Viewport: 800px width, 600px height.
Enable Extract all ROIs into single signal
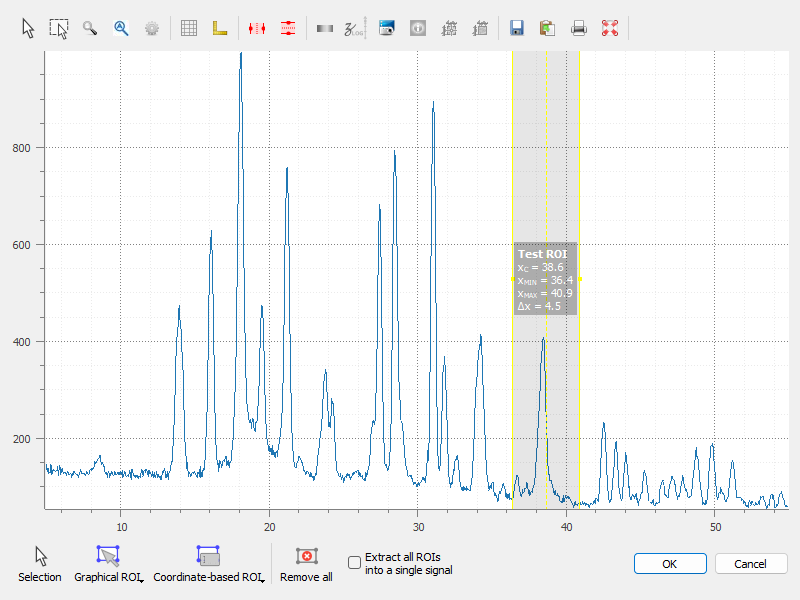pos(354,563)
